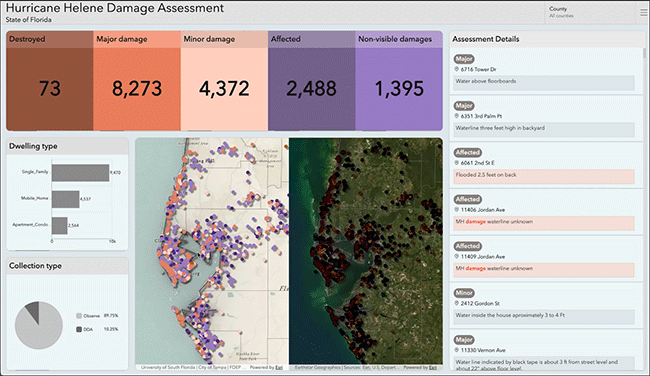Click the 'Observe' legend label
Image resolution: width=650 pixels, height=376 pixels.
(92, 316)
